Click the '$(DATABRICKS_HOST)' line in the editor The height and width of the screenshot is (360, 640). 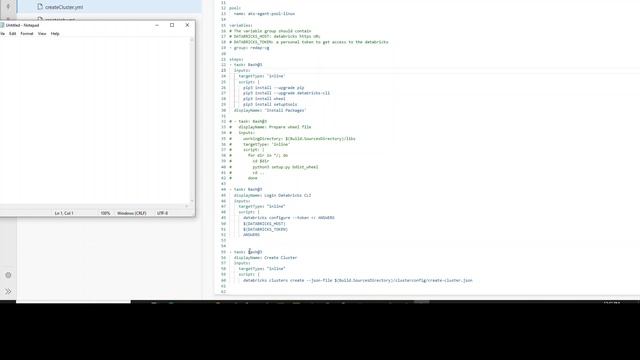coord(264,224)
